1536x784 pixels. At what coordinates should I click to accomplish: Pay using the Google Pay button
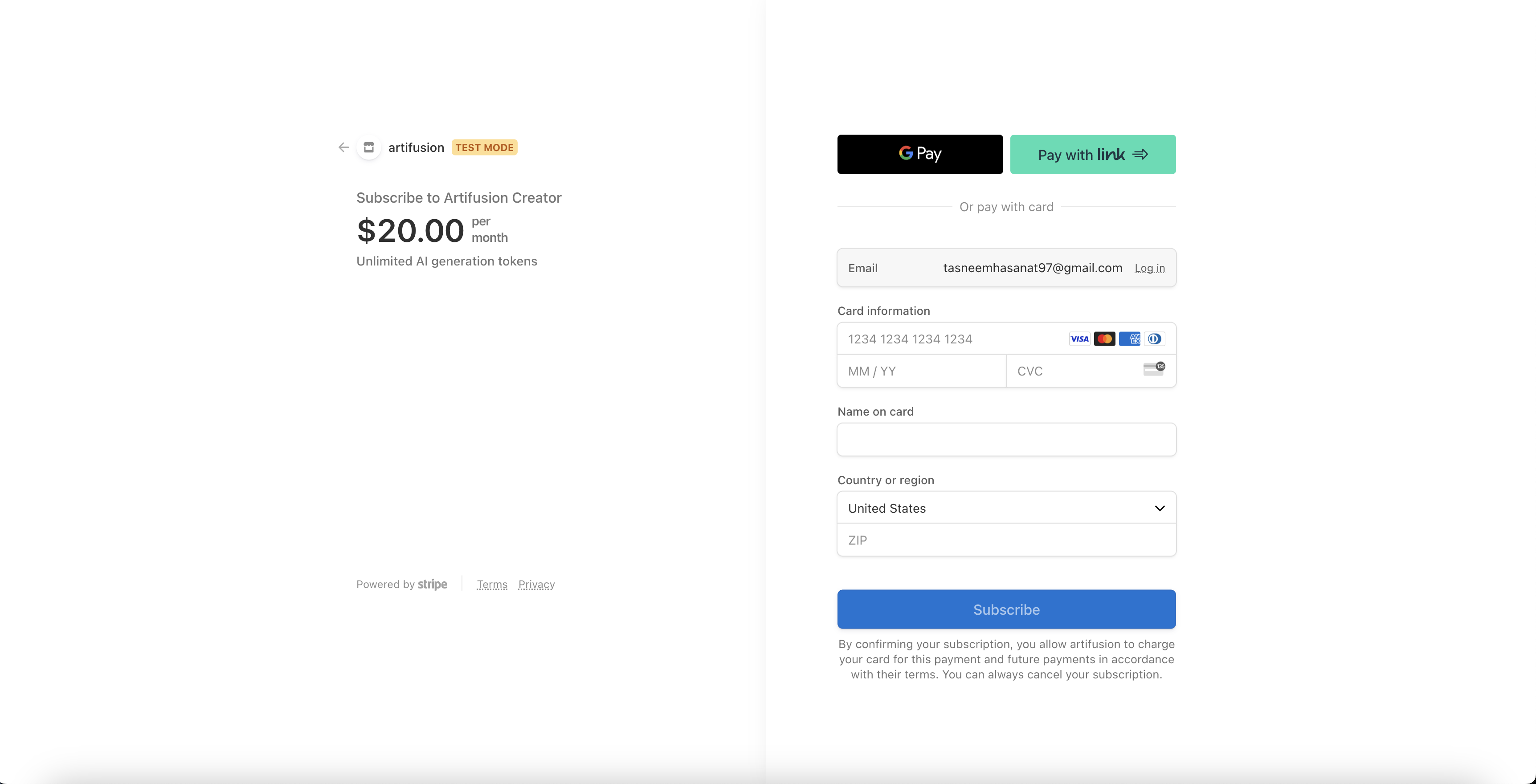click(x=920, y=155)
